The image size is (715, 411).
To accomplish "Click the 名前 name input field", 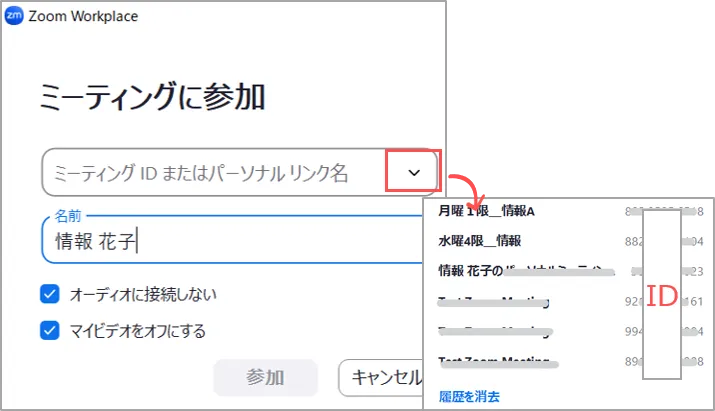I will pos(233,240).
